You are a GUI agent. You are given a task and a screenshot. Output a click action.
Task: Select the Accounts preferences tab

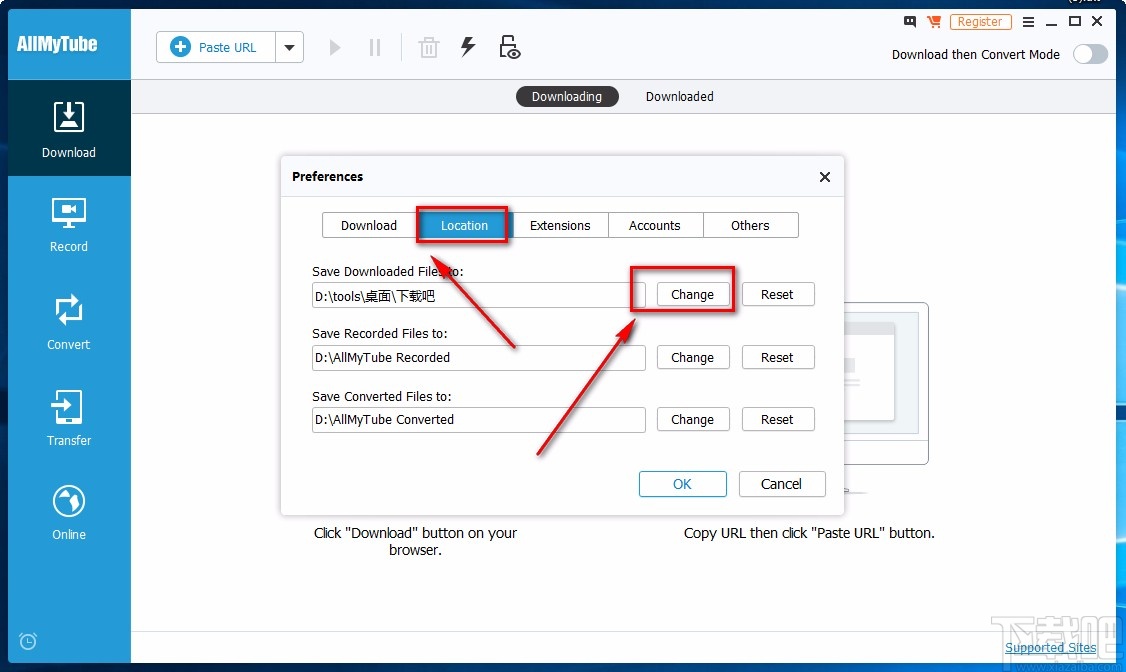(655, 225)
